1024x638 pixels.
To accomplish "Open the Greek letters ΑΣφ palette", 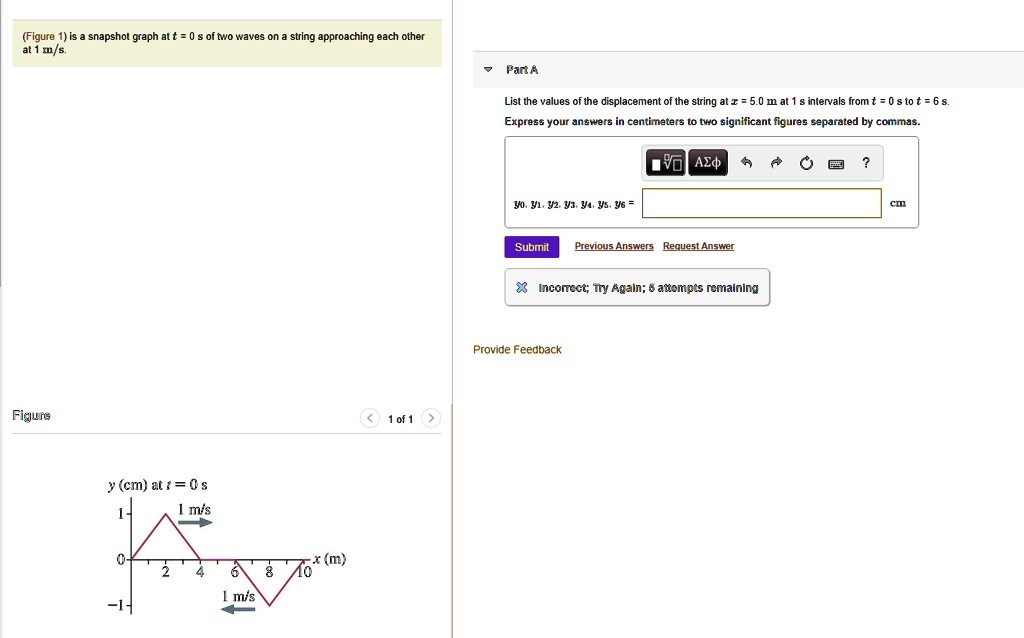I will (x=706, y=162).
